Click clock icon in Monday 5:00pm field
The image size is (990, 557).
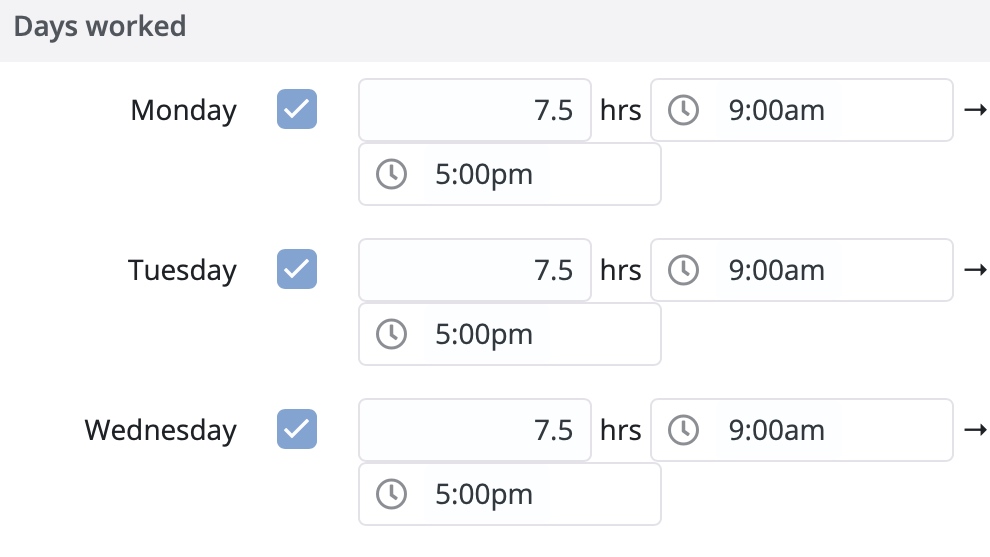coord(391,174)
